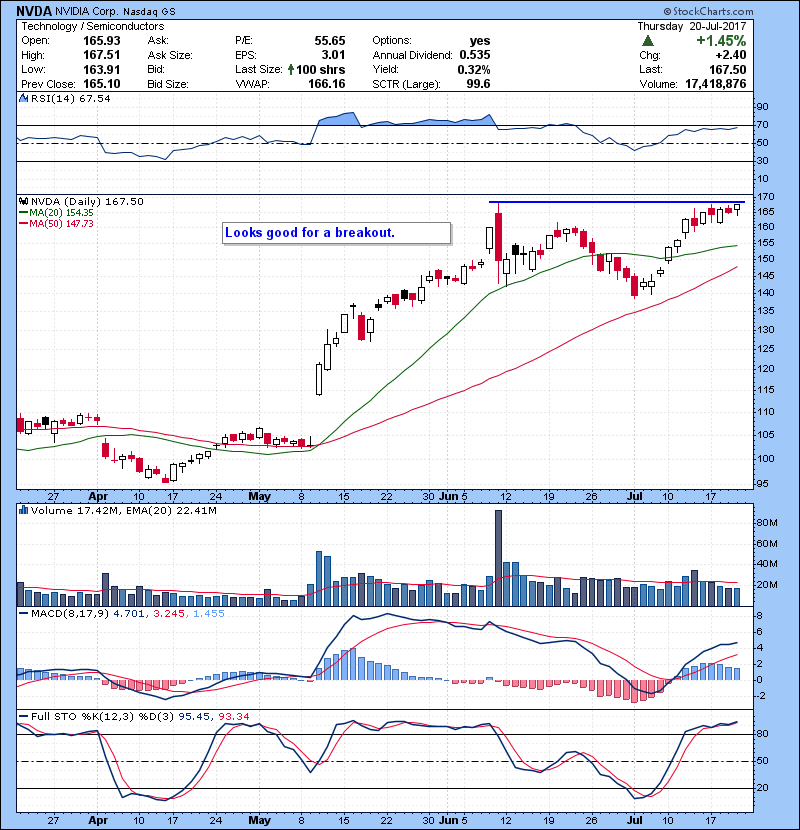Viewport: 800px width, 830px height.
Task: Click the blue horizontal resistance line
Action: click(617, 202)
